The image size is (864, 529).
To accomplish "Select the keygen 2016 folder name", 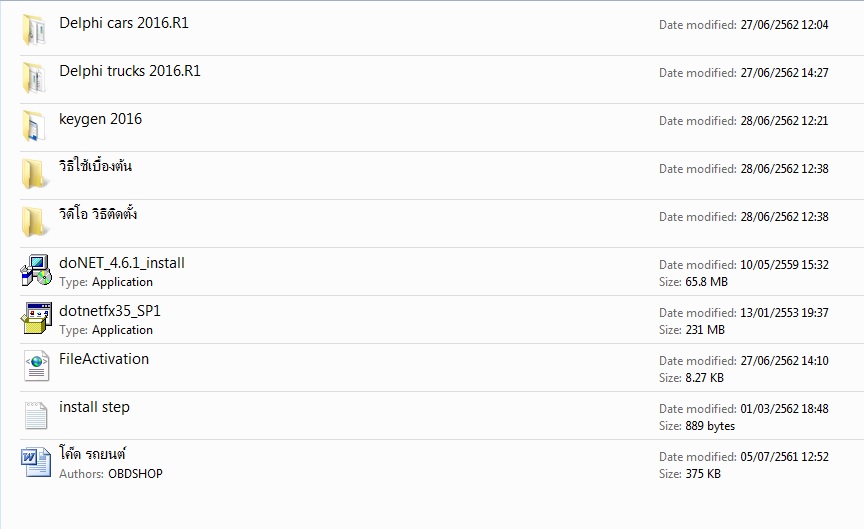I will click(x=100, y=119).
